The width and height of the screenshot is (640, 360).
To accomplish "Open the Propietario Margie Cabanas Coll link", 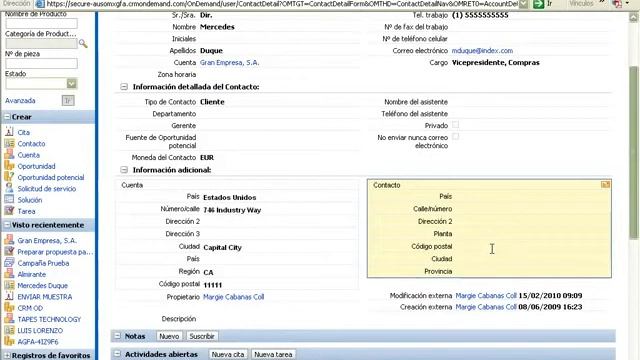I will coord(233,297).
